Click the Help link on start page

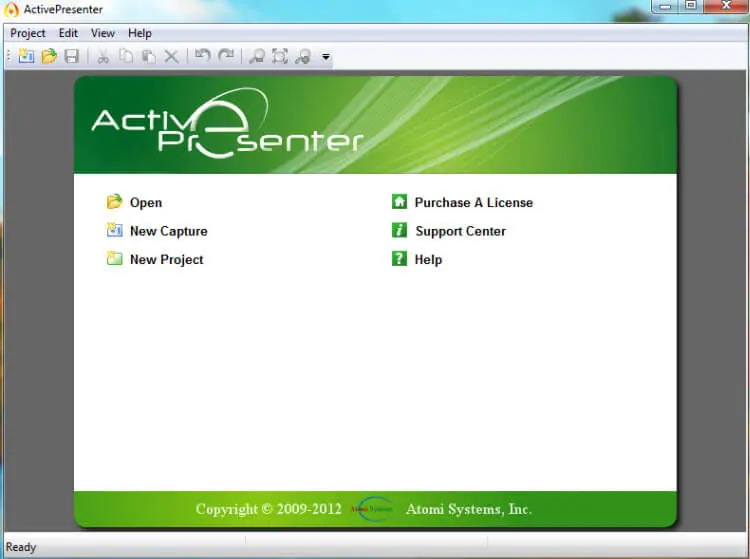[x=428, y=260]
